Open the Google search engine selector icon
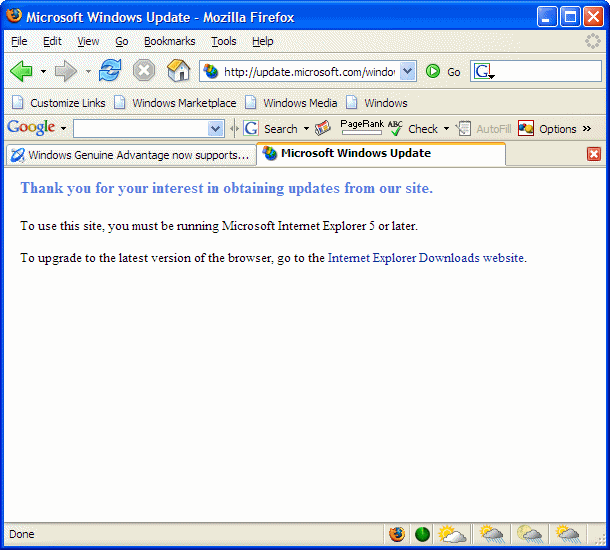The width and height of the screenshot is (610, 550). pyautogui.click(x=484, y=72)
